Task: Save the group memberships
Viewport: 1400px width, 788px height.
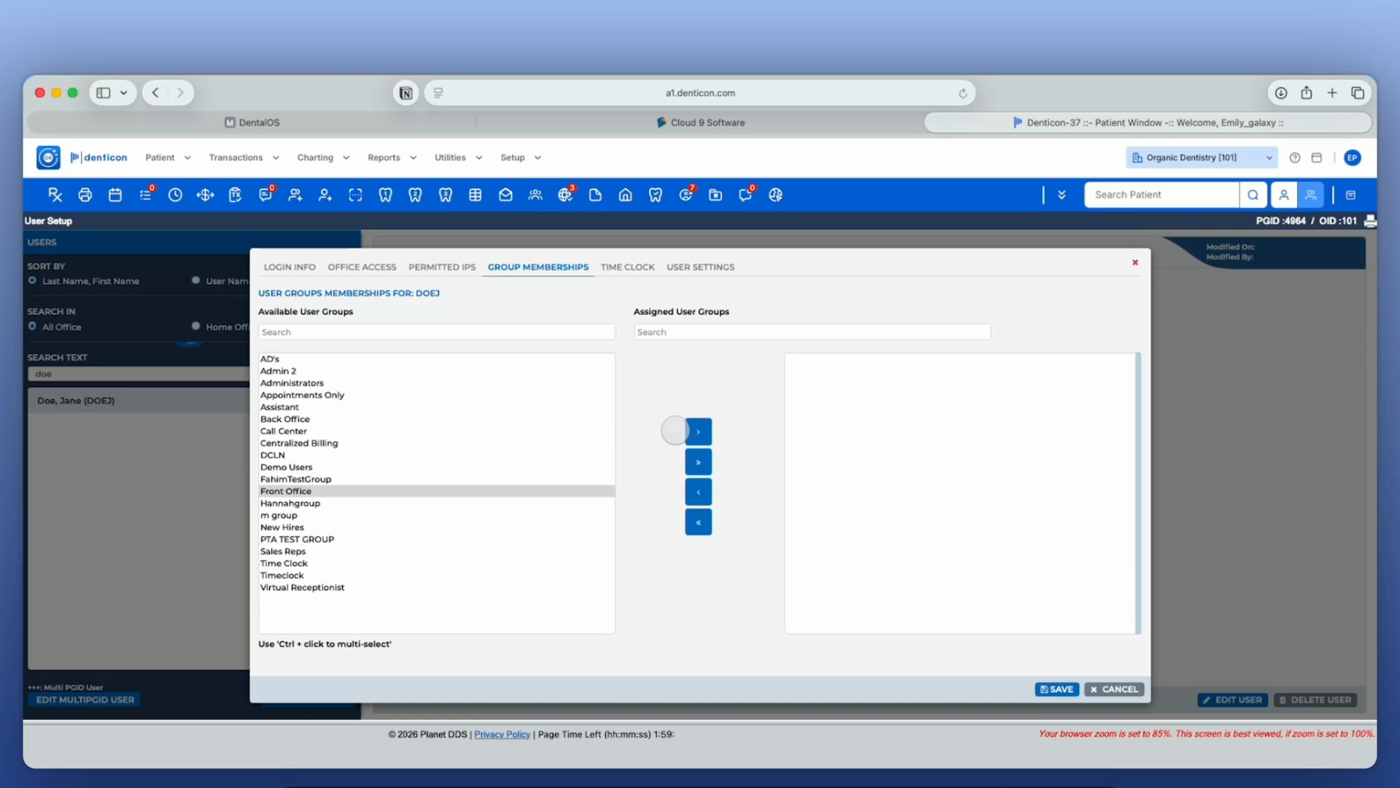Action: (x=1057, y=689)
